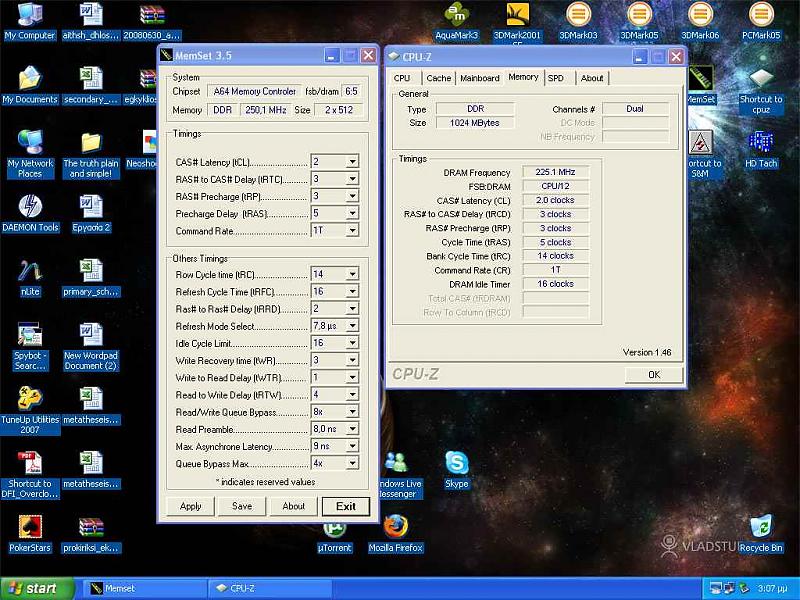Open the 3DMark2001 SE shortcut
Image resolution: width=800 pixels, height=600 pixels.
[x=517, y=23]
